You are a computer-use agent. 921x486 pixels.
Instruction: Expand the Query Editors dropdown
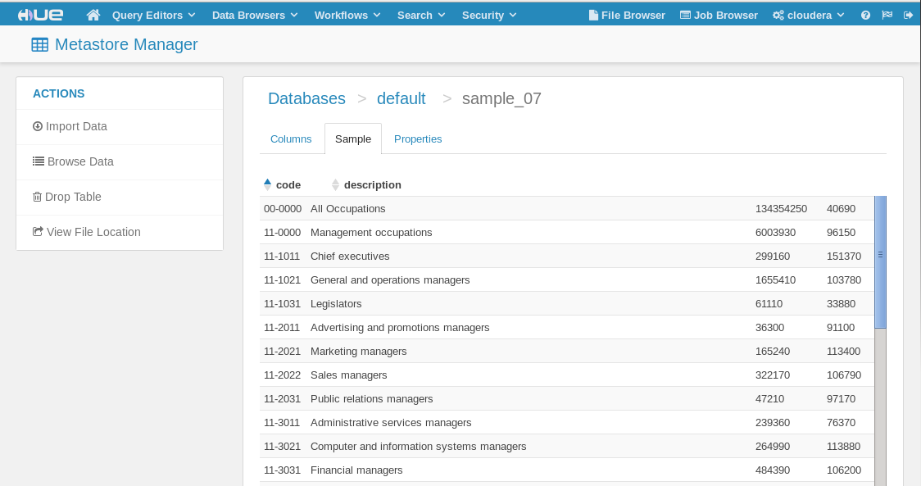154,15
